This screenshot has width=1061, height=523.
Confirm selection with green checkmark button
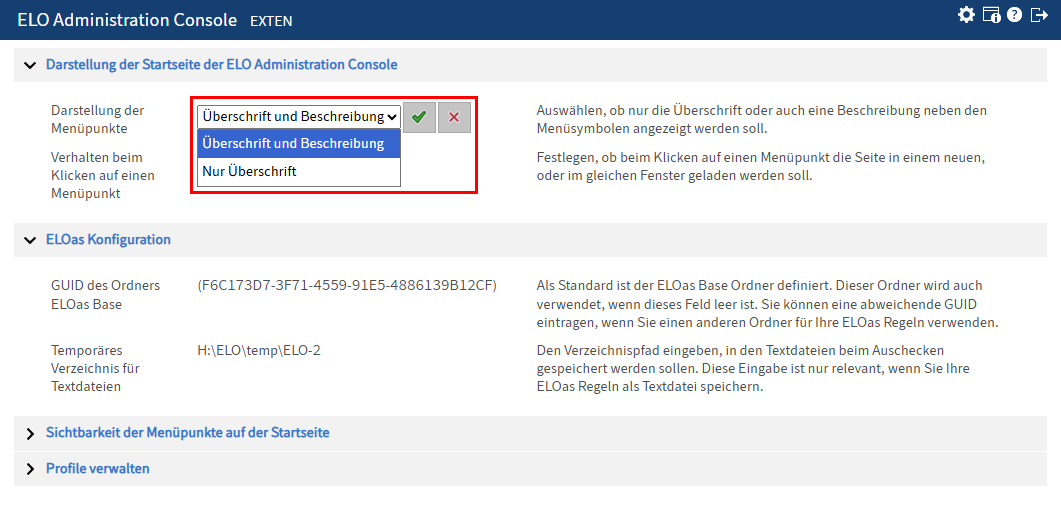420,118
